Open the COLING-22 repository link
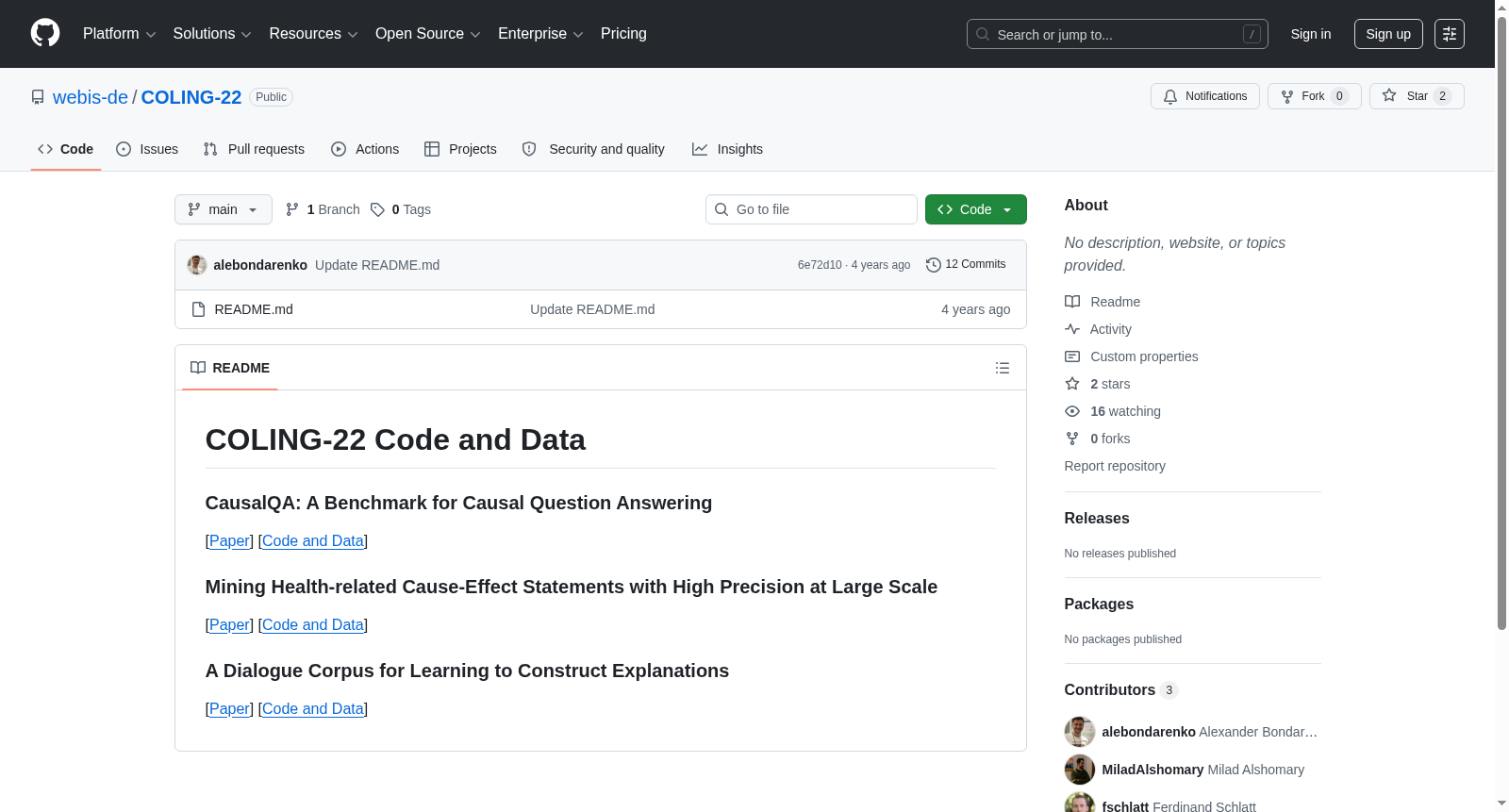The height and width of the screenshot is (812, 1509). tap(191, 97)
